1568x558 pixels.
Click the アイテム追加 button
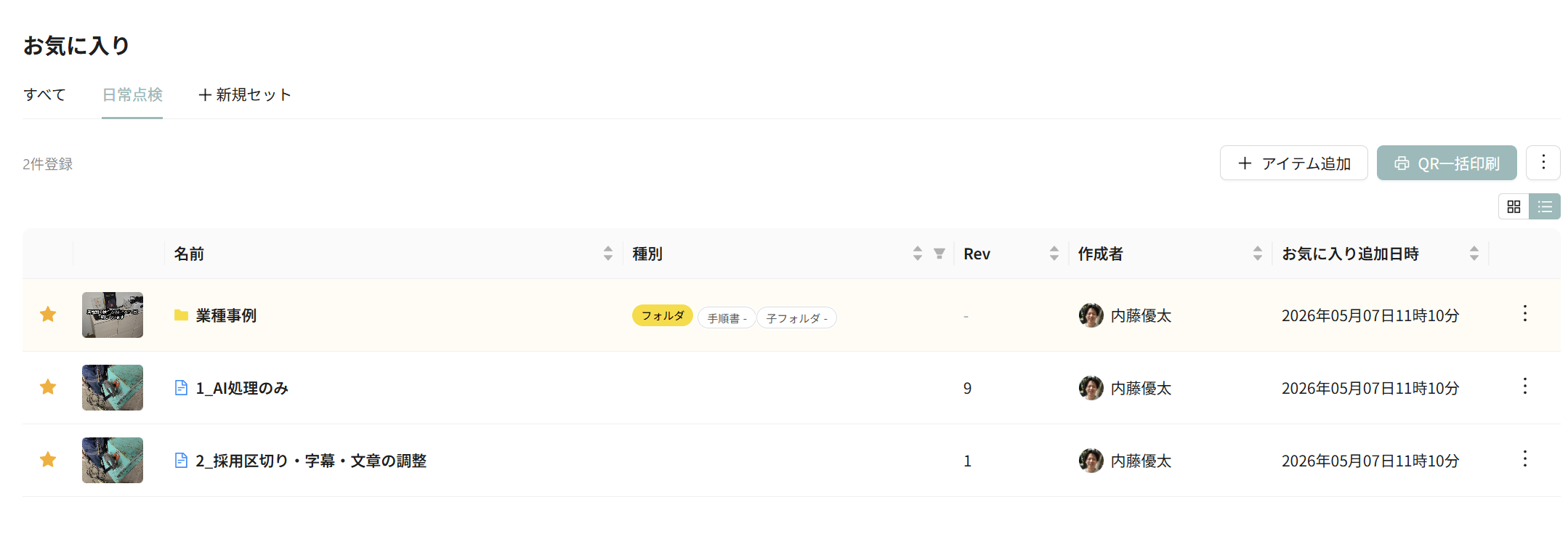tap(1293, 163)
